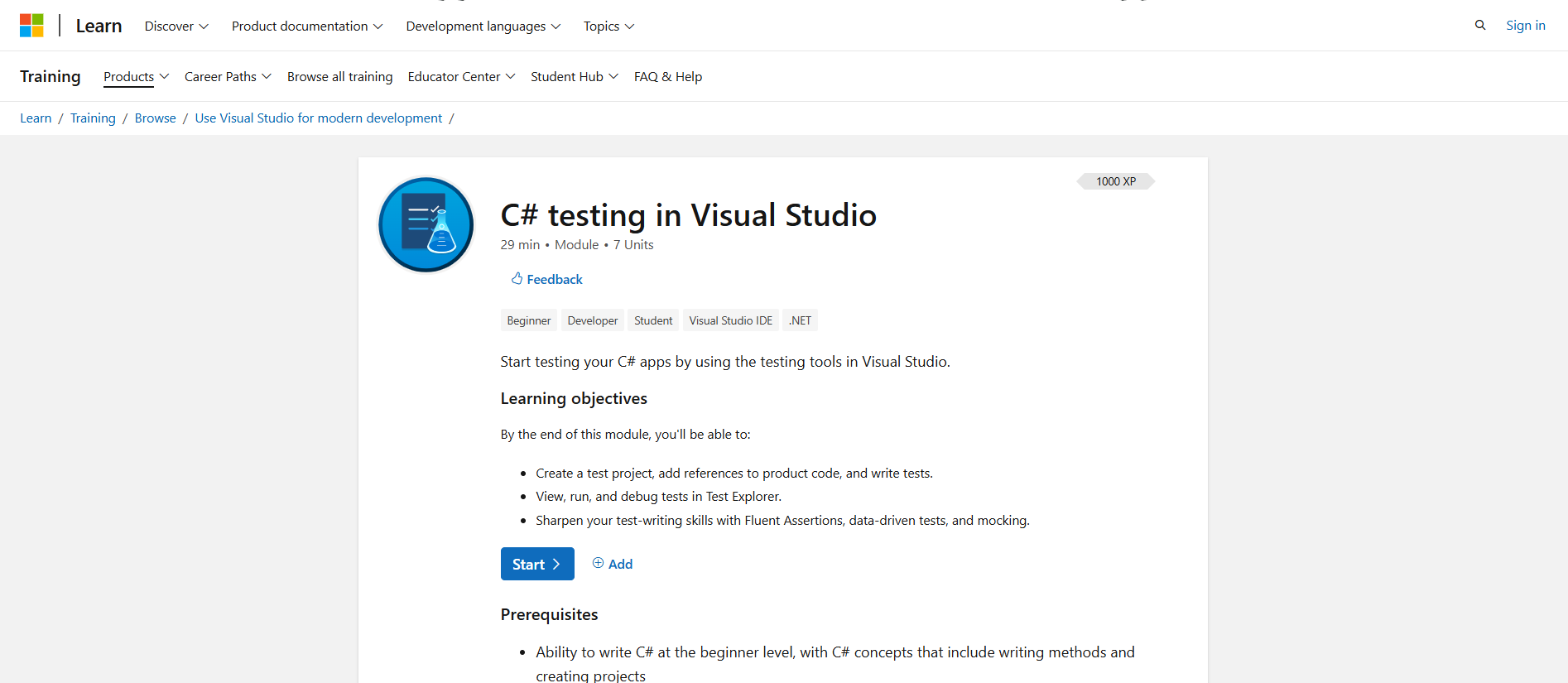Open the Career Paths dropdown
Screen dimensions: 1568x683
point(228,77)
